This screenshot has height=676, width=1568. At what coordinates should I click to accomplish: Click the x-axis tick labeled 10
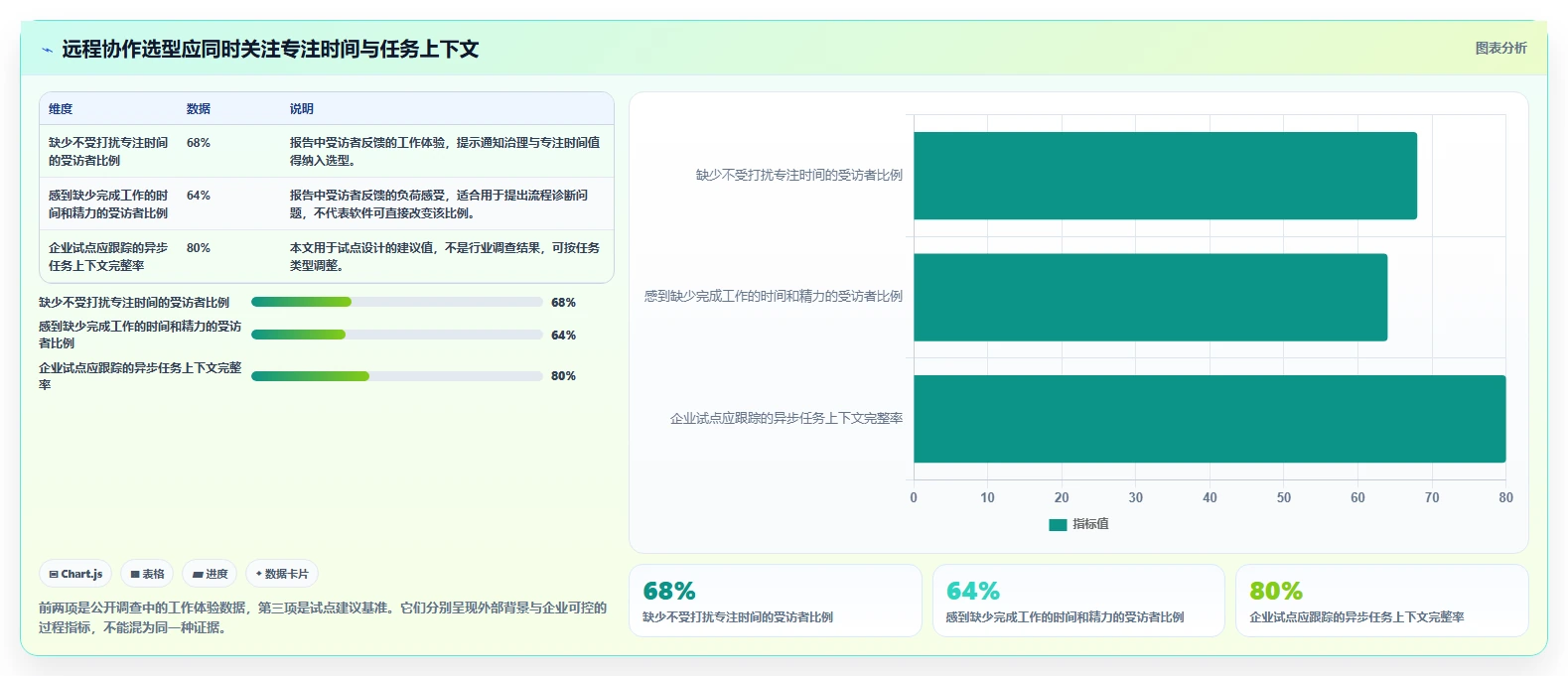click(x=987, y=498)
